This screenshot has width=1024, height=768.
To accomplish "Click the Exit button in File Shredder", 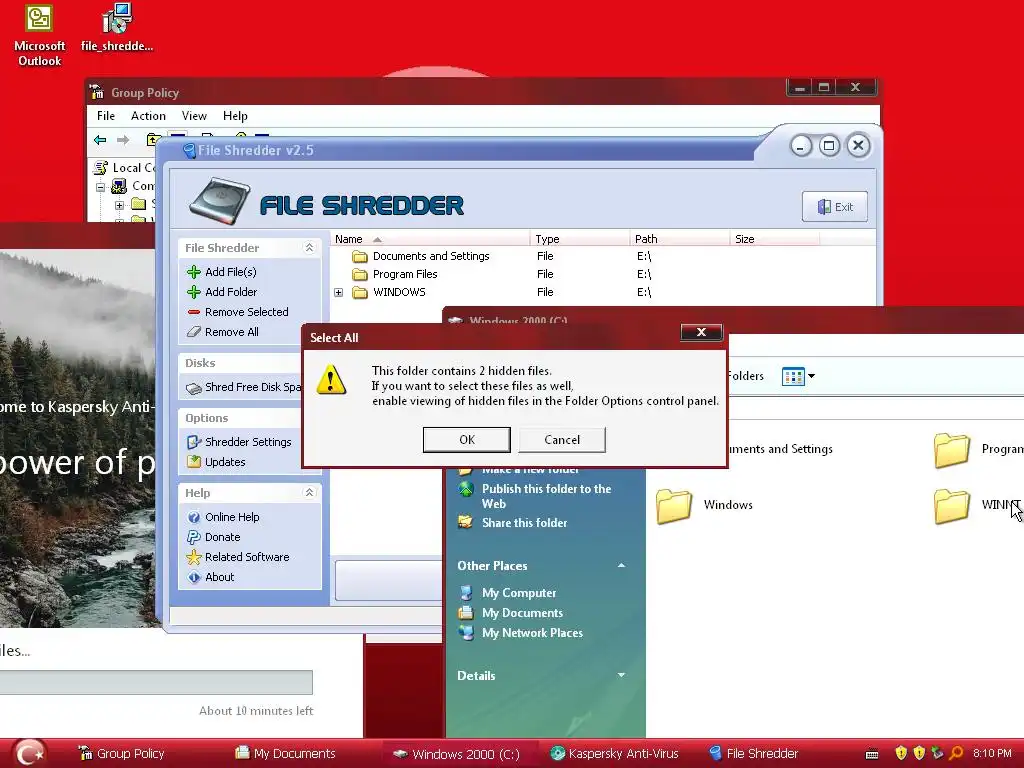I will click(x=835, y=207).
